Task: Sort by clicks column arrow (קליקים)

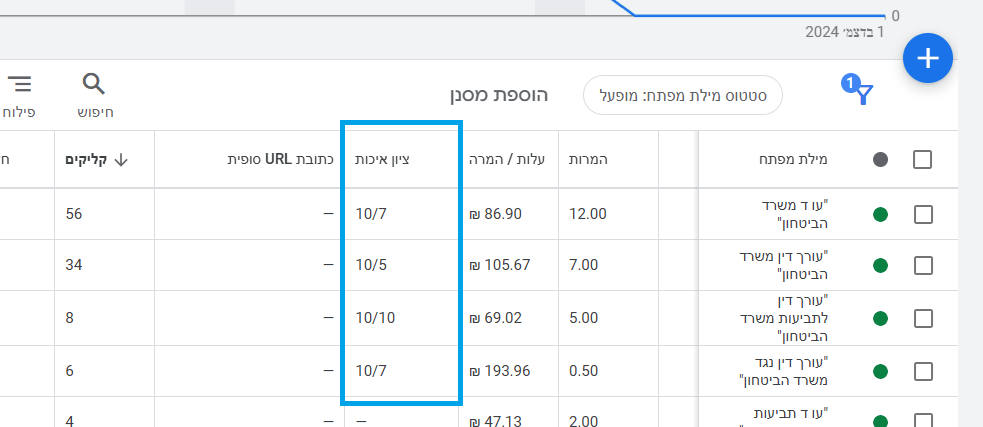Action: pos(121,161)
